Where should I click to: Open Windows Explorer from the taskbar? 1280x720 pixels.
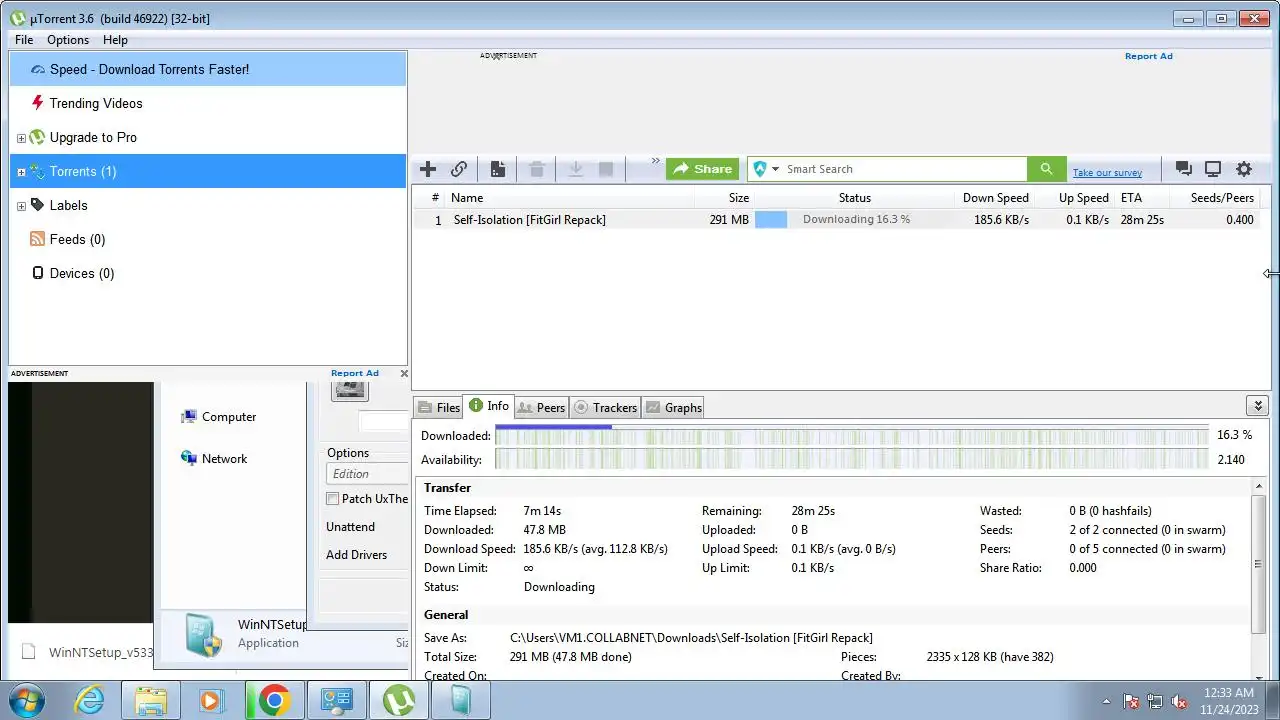coord(151,700)
